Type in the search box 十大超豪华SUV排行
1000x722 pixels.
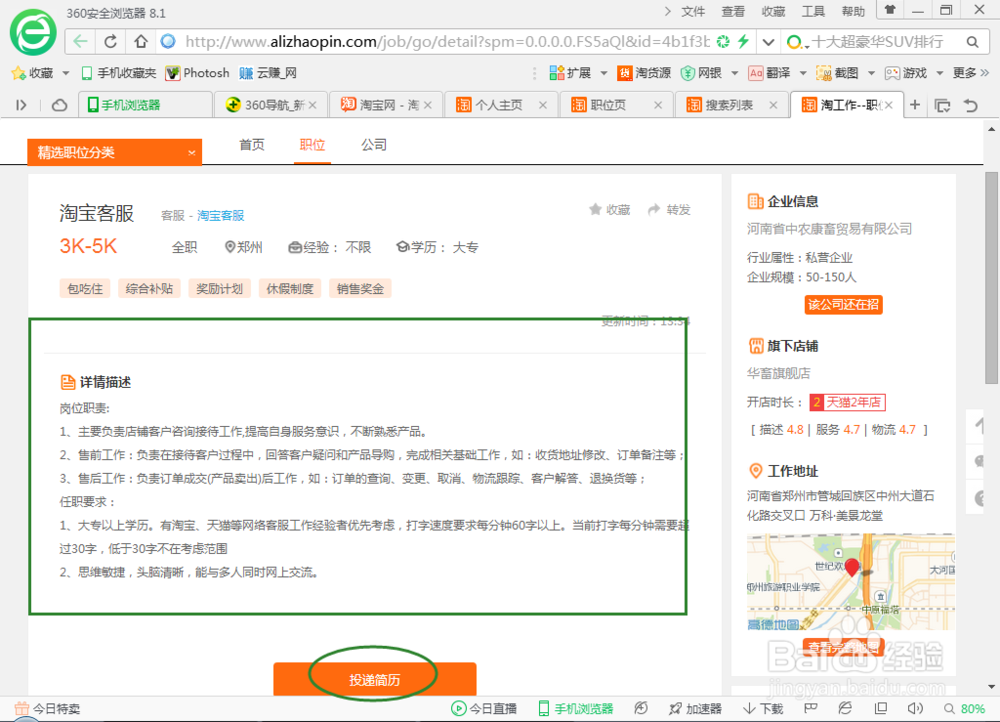coord(876,42)
